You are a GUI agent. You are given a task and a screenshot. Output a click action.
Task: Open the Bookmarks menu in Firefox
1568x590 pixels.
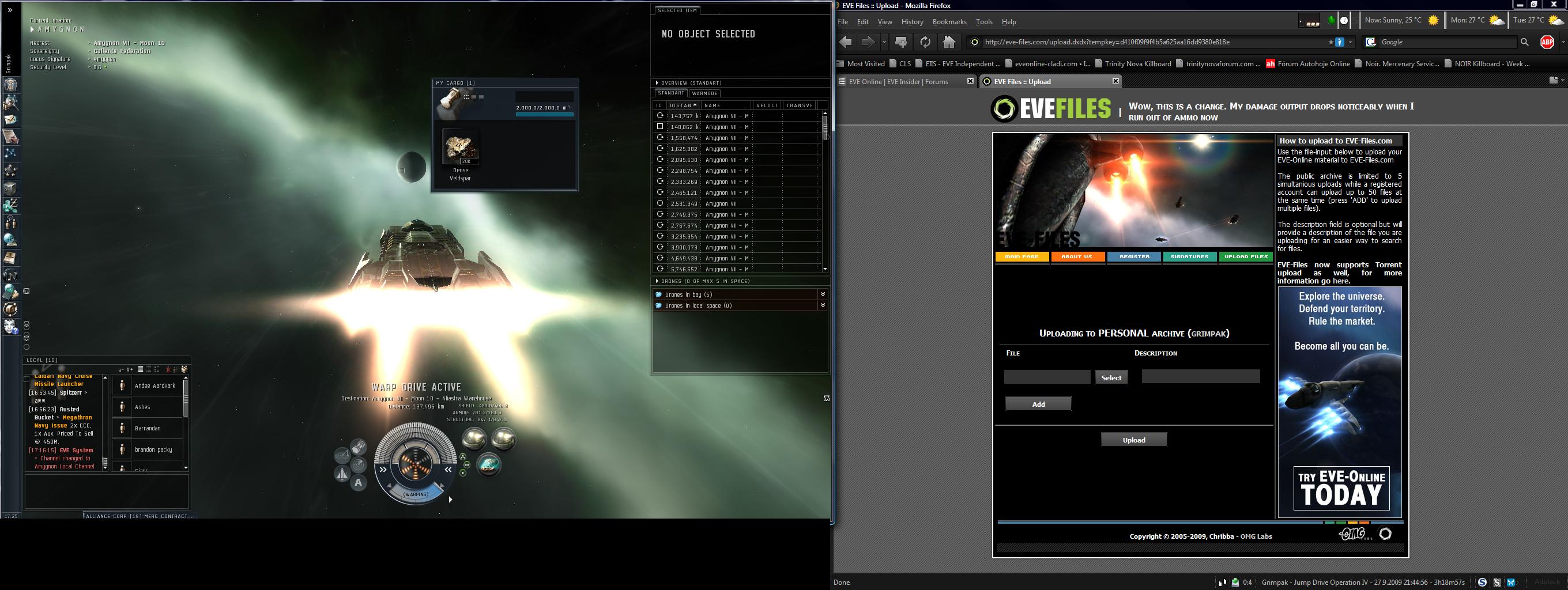pos(949,22)
